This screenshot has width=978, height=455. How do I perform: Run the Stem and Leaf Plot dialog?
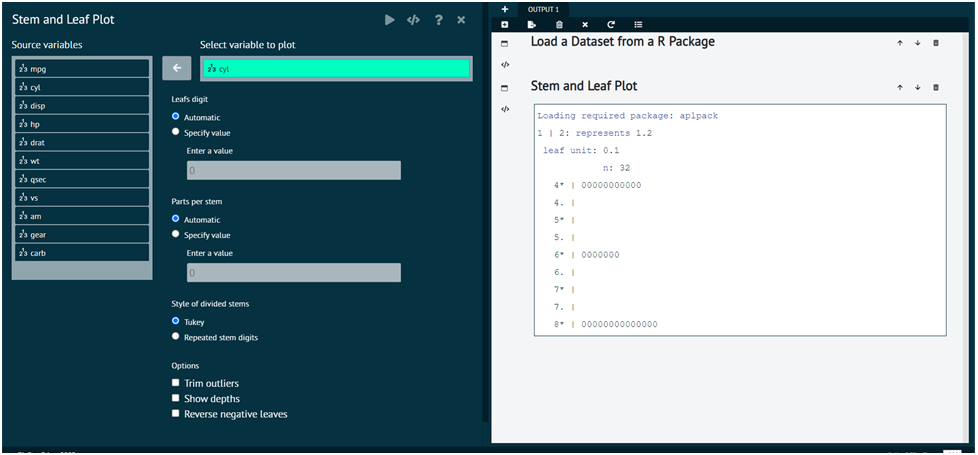[389, 20]
